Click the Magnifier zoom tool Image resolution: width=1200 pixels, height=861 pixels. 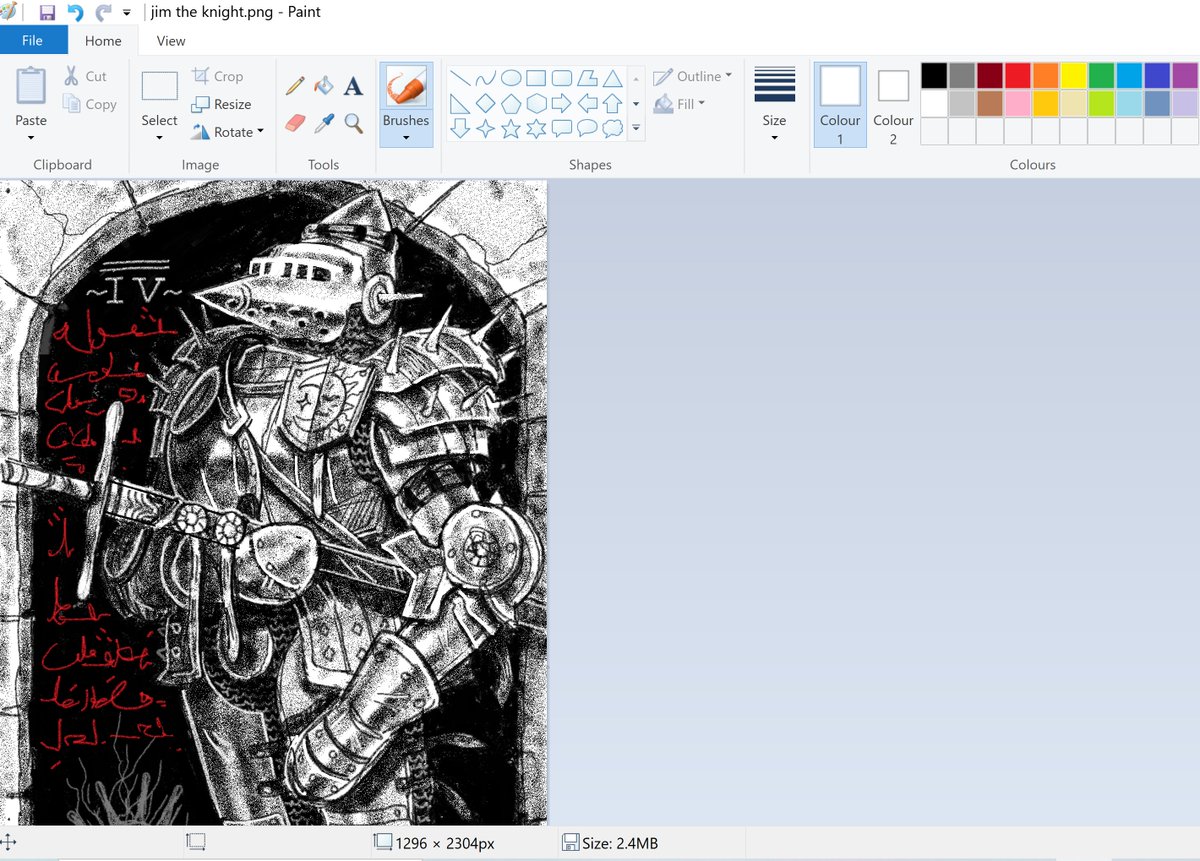click(353, 123)
